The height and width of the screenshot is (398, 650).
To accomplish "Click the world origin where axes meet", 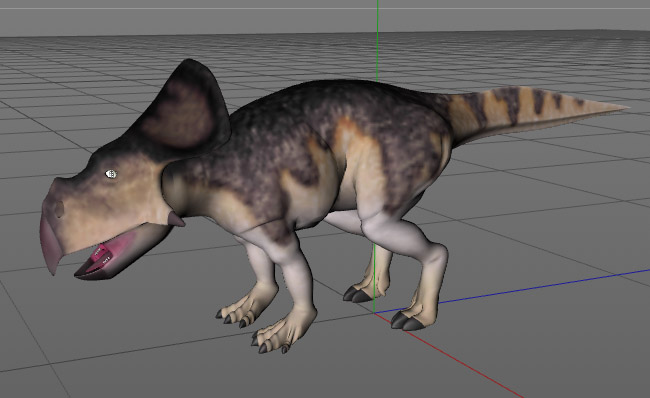I will click(374, 313).
